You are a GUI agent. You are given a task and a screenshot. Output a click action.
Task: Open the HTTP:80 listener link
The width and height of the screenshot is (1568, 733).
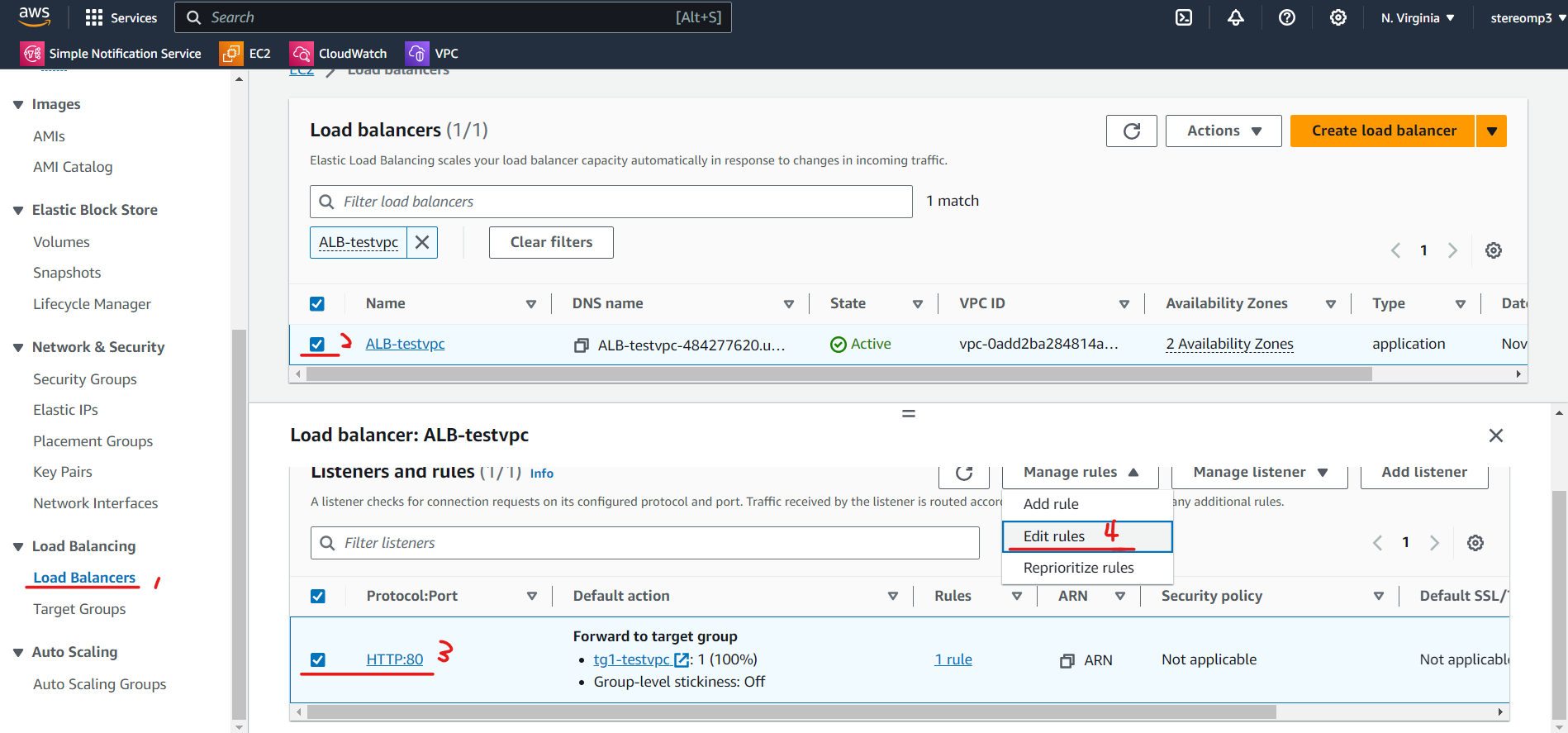click(x=395, y=659)
